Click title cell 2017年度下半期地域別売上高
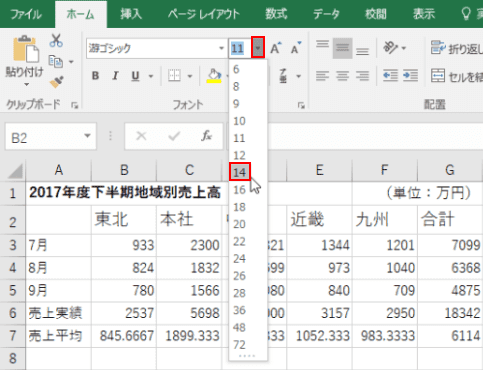The height and width of the screenshot is (370, 483). (x=125, y=193)
